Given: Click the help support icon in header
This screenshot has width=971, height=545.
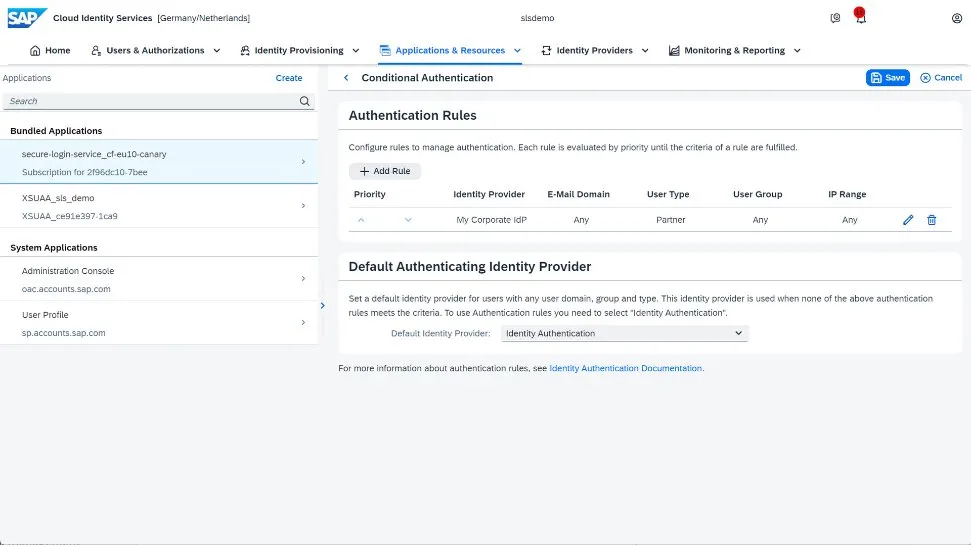Looking at the screenshot, I should 835,18.
